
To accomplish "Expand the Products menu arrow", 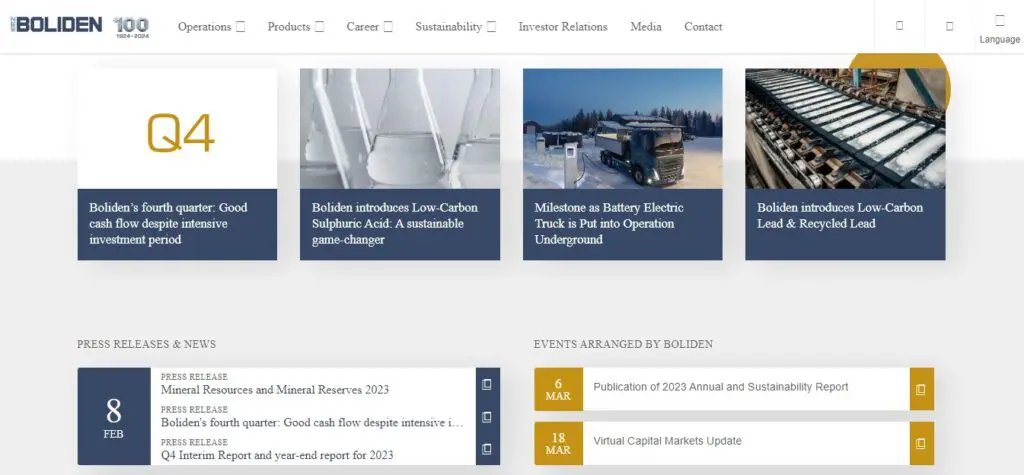I will click(x=319, y=27).
